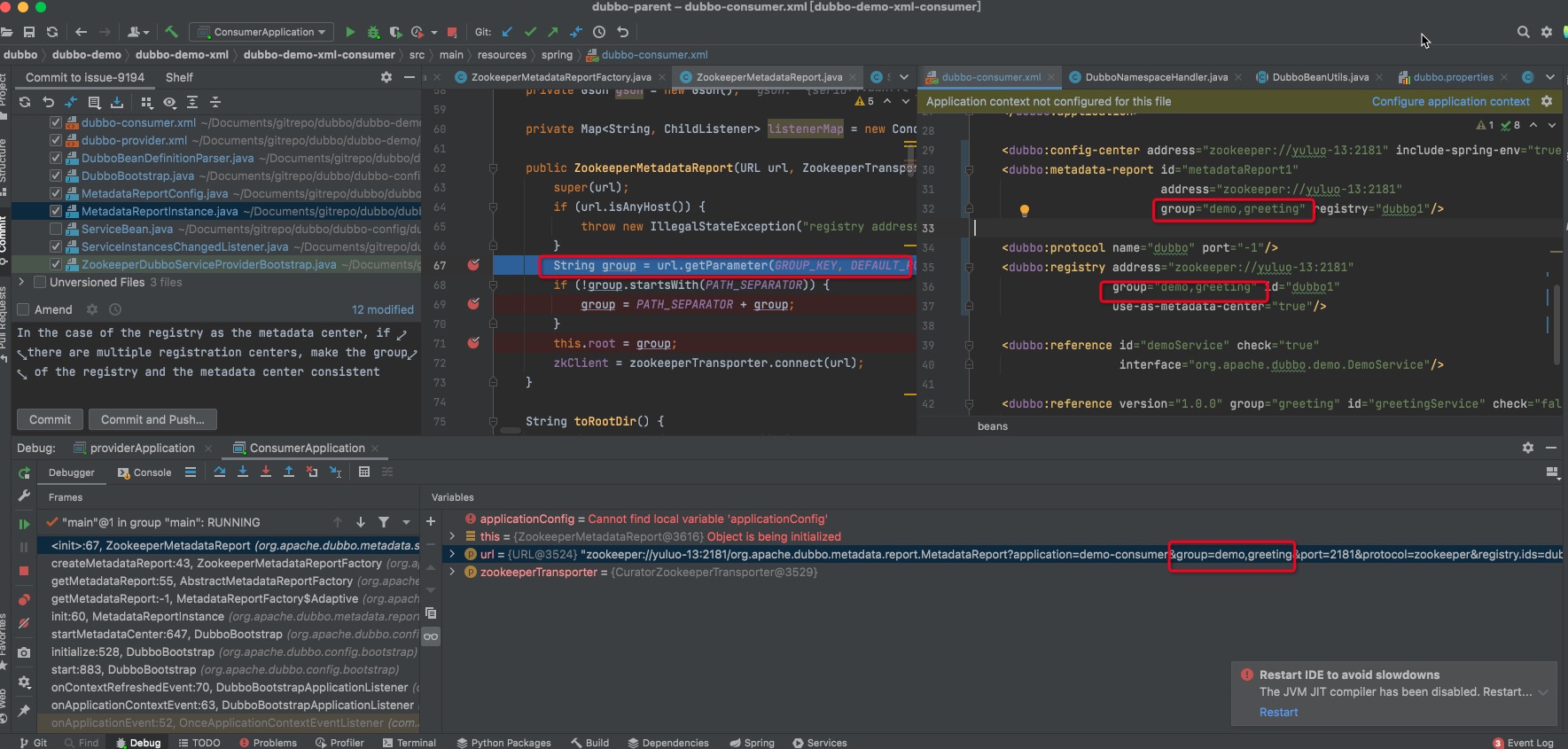Click the Synchronize/reload icon in main toolbar
Screen dimensions: 1568x749
pyautogui.click(x=52, y=32)
